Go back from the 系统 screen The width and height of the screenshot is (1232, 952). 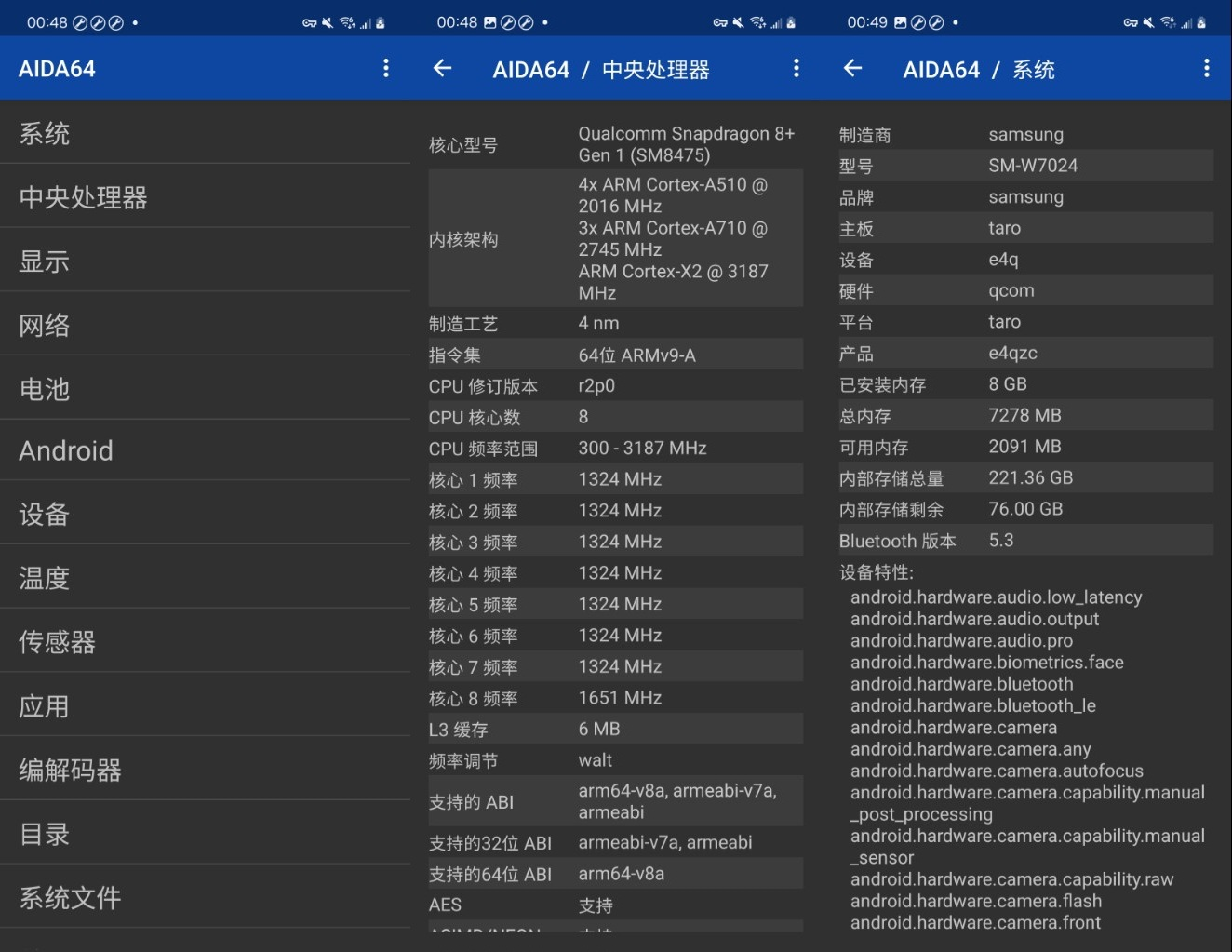(x=852, y=68)
